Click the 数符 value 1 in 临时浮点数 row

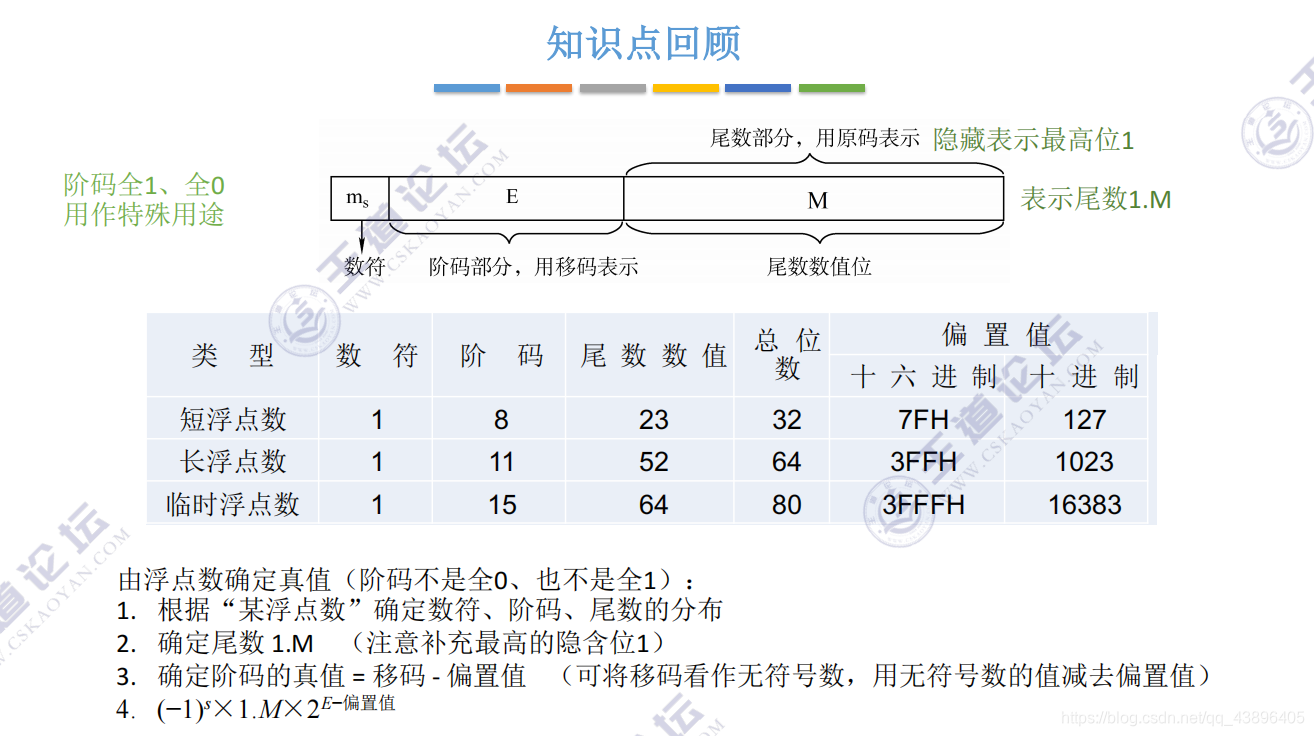(x=377, y=504)
